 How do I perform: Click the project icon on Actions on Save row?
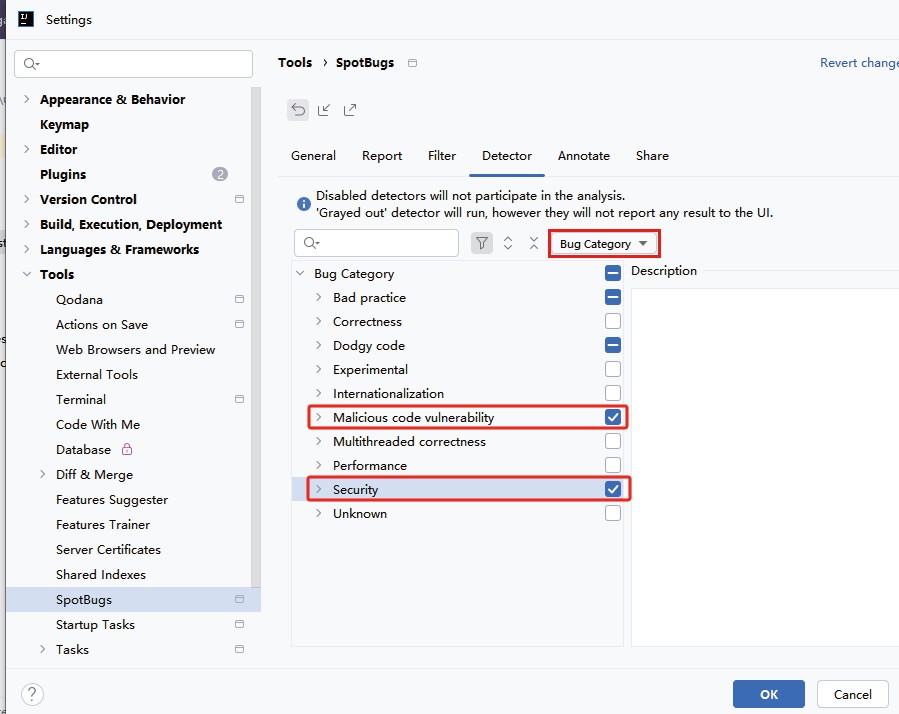(x=240, y=324)
